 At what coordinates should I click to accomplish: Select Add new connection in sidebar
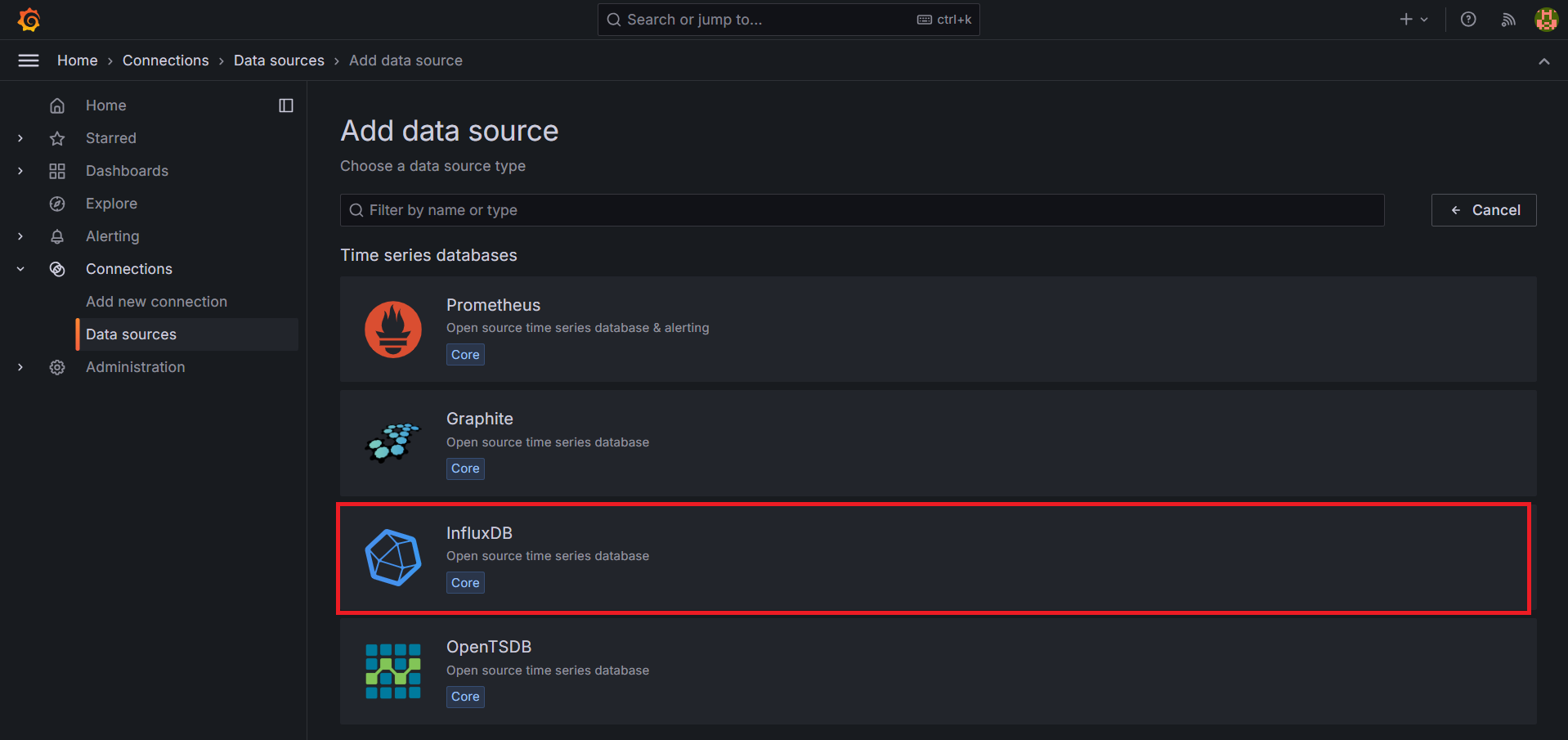click(156, 301)
